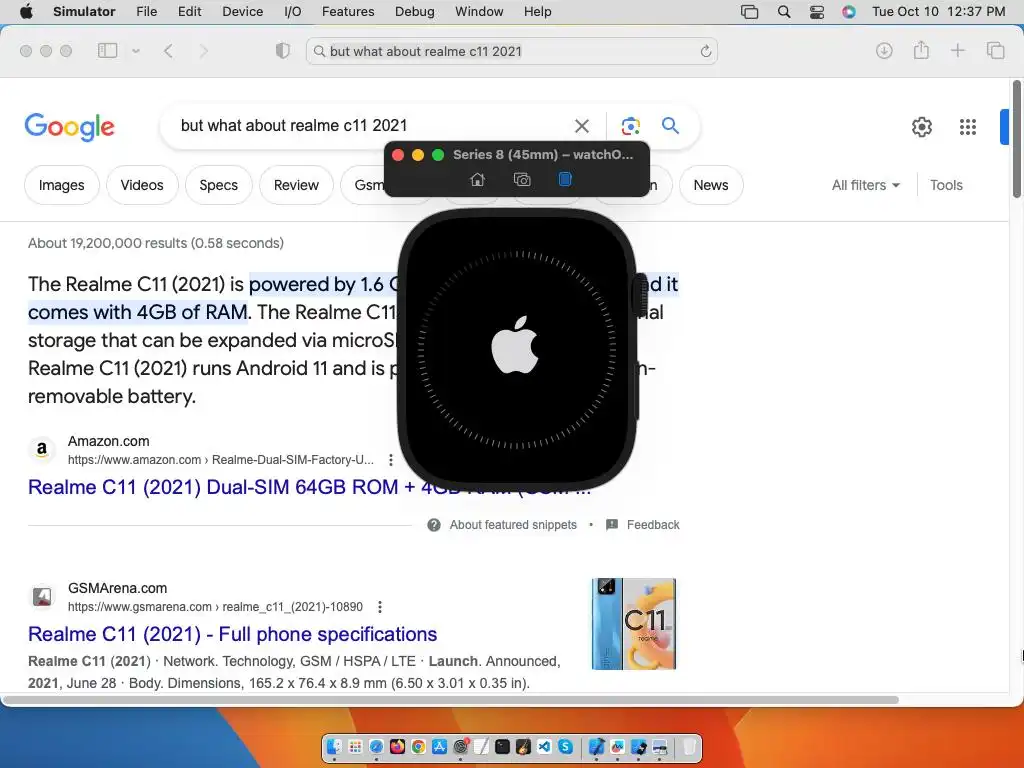Go forward in Safari
1024x768 pixels.
click(204, 51)
